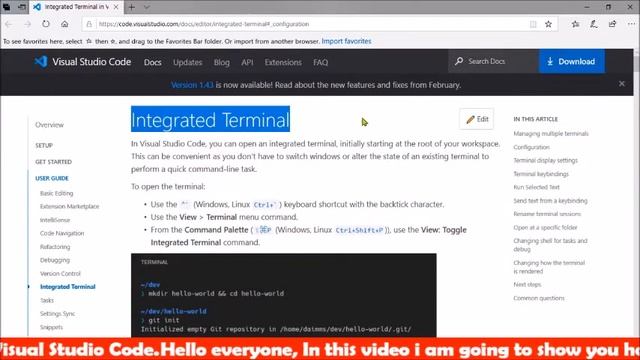
Task: Select Integrated Terminal in sidebar
Action: click(x=67, y=287)
